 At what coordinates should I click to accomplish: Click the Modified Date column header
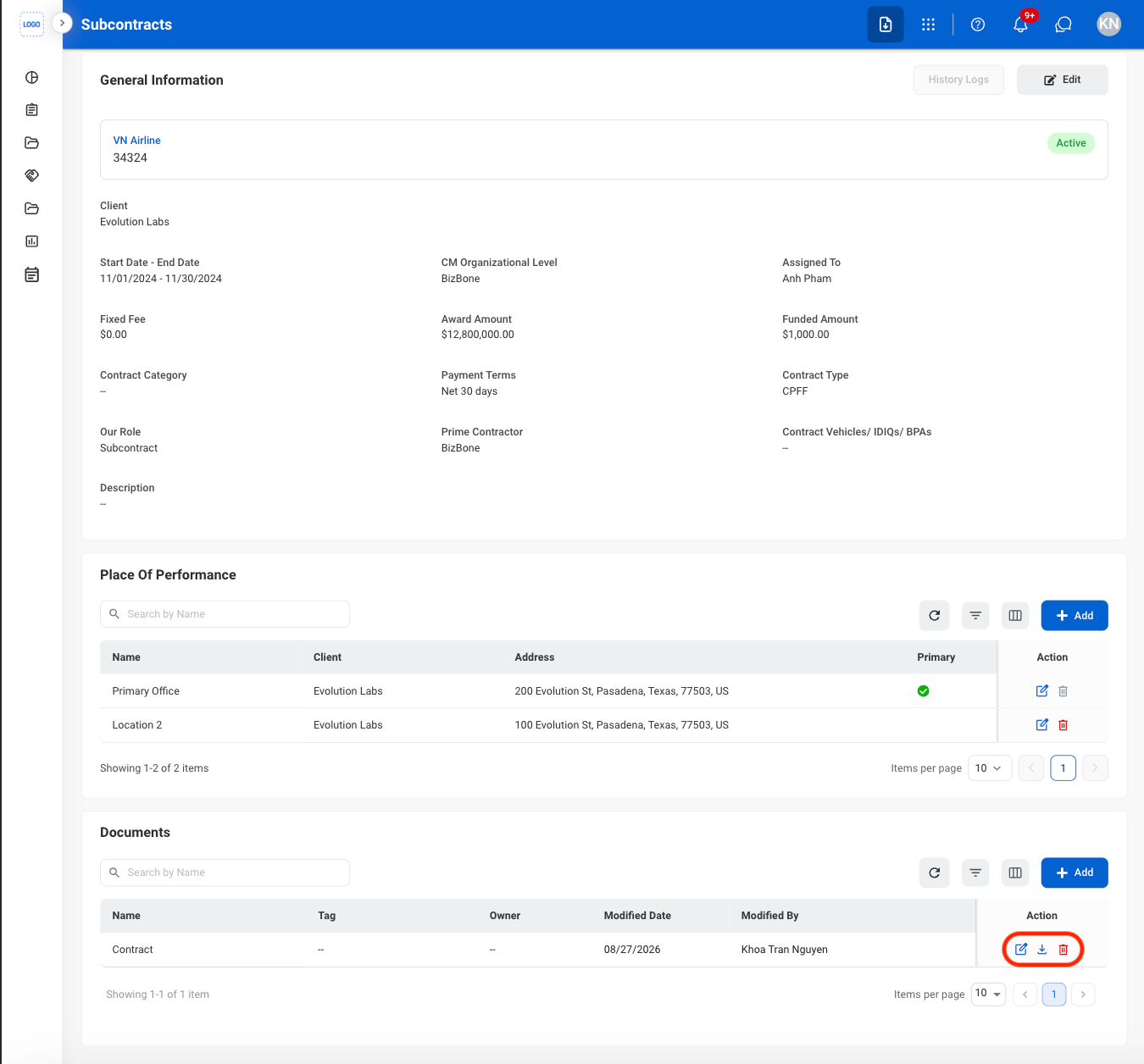(637, 916)
